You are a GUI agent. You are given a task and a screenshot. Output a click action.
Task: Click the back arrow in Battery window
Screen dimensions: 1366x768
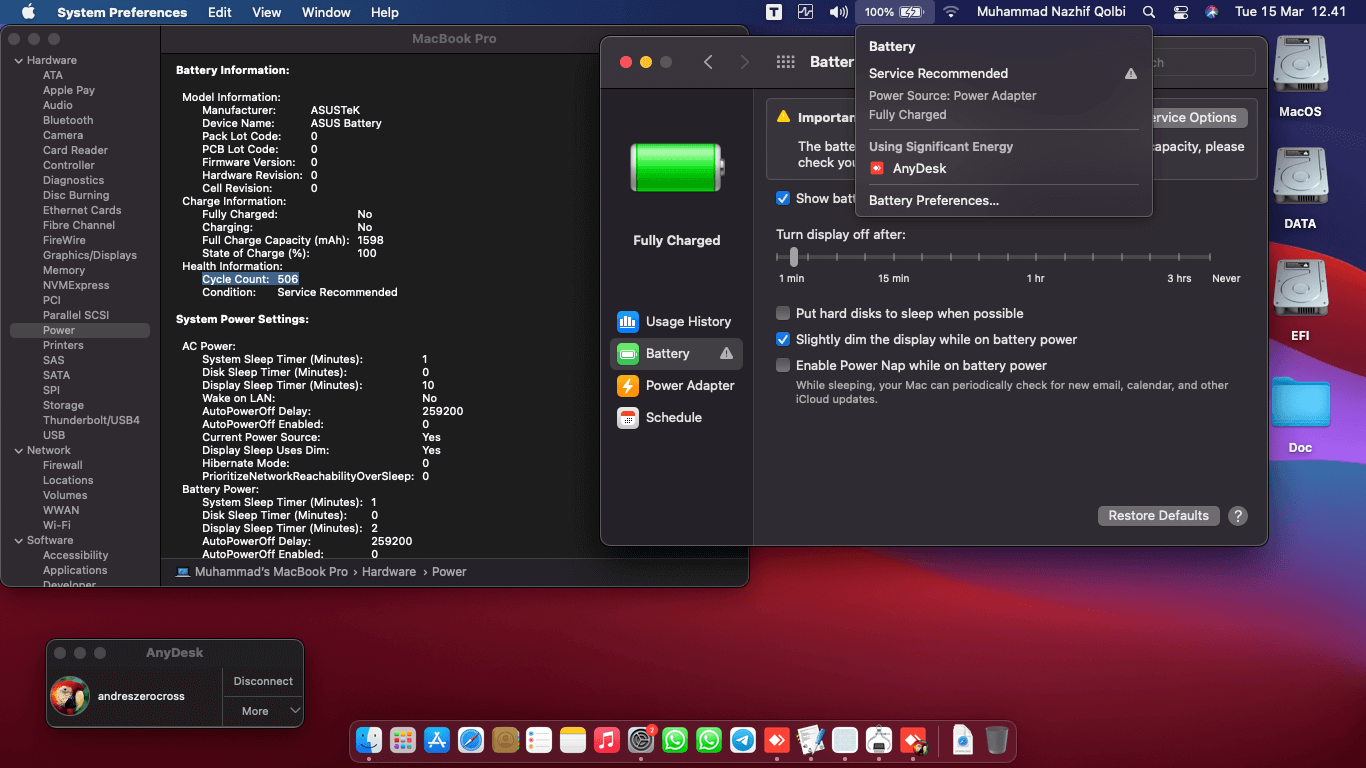pos(708,62)
